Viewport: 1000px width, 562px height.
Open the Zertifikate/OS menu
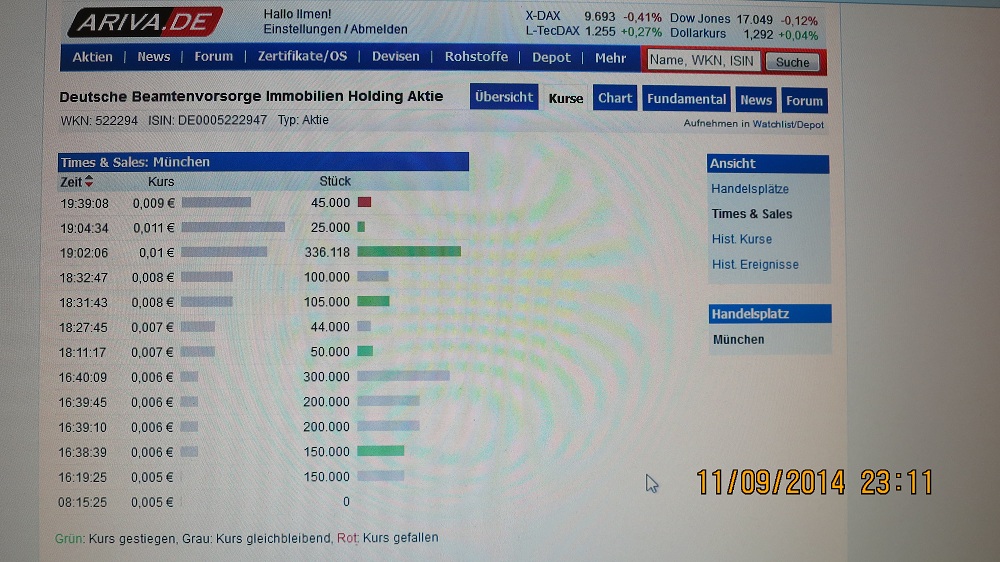(x=302, y=57)
